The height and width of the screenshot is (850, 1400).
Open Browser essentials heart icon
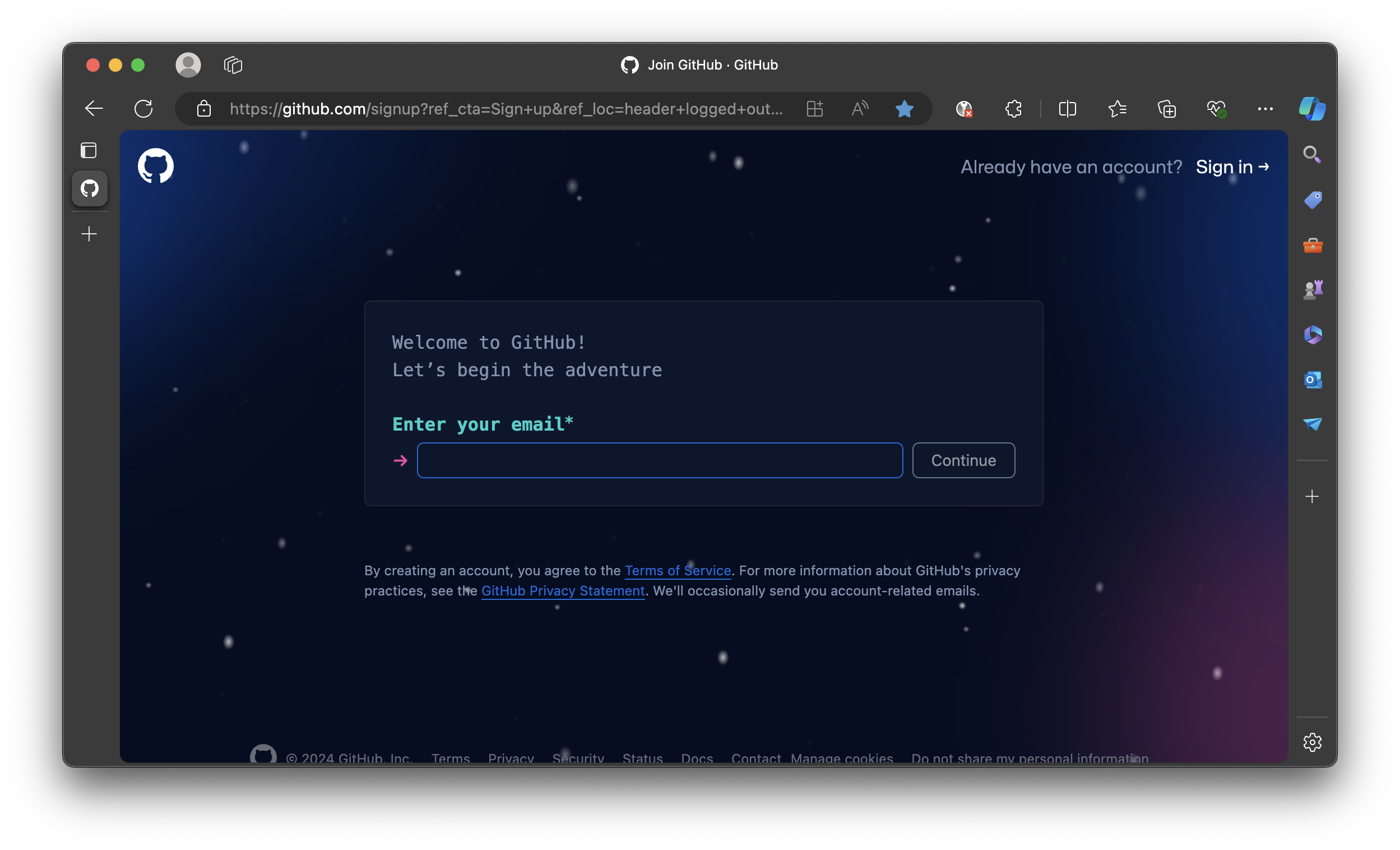click(x=1216, y=109)
